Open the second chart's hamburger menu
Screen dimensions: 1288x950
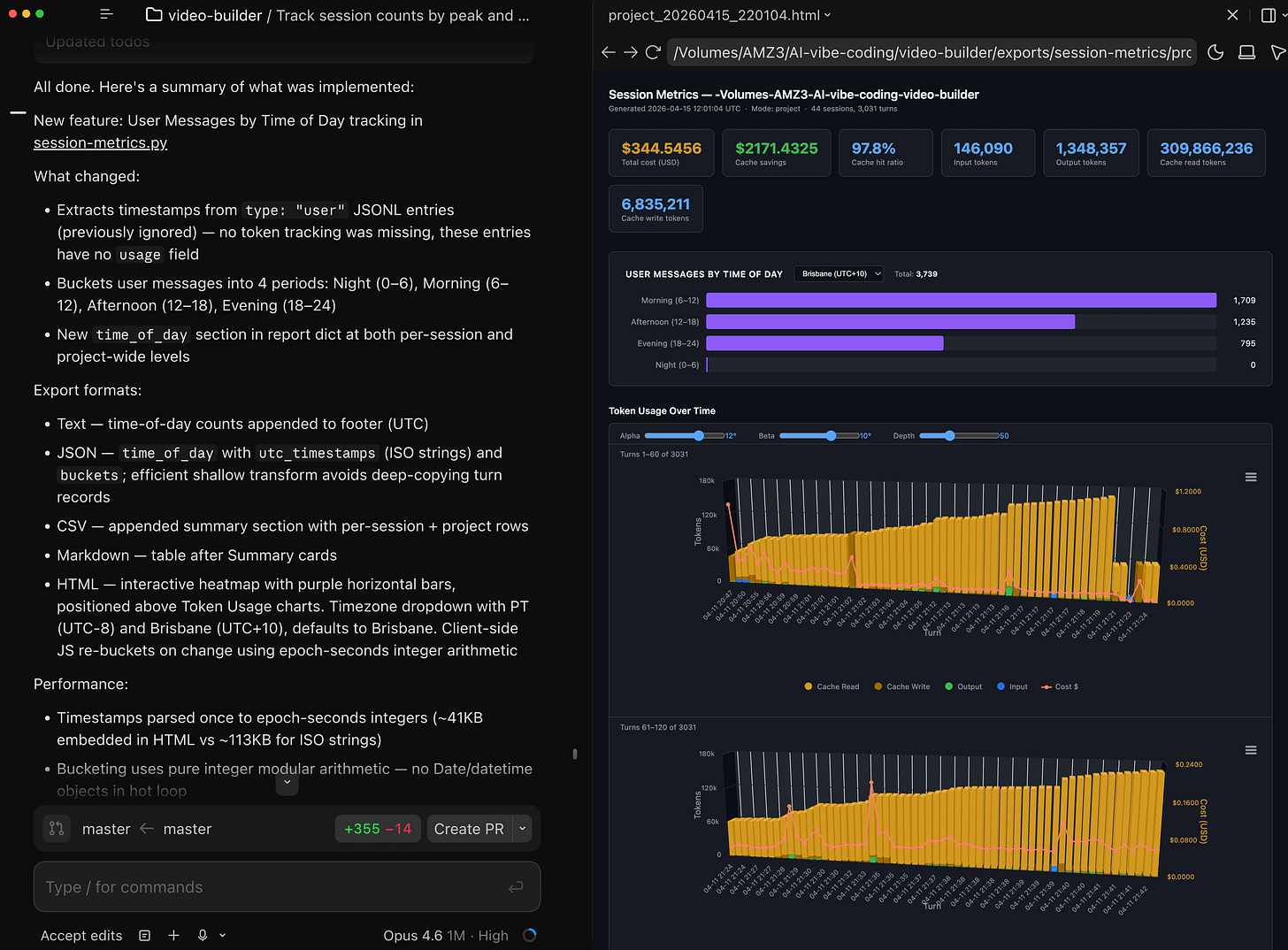click(x=1251, y=750)
